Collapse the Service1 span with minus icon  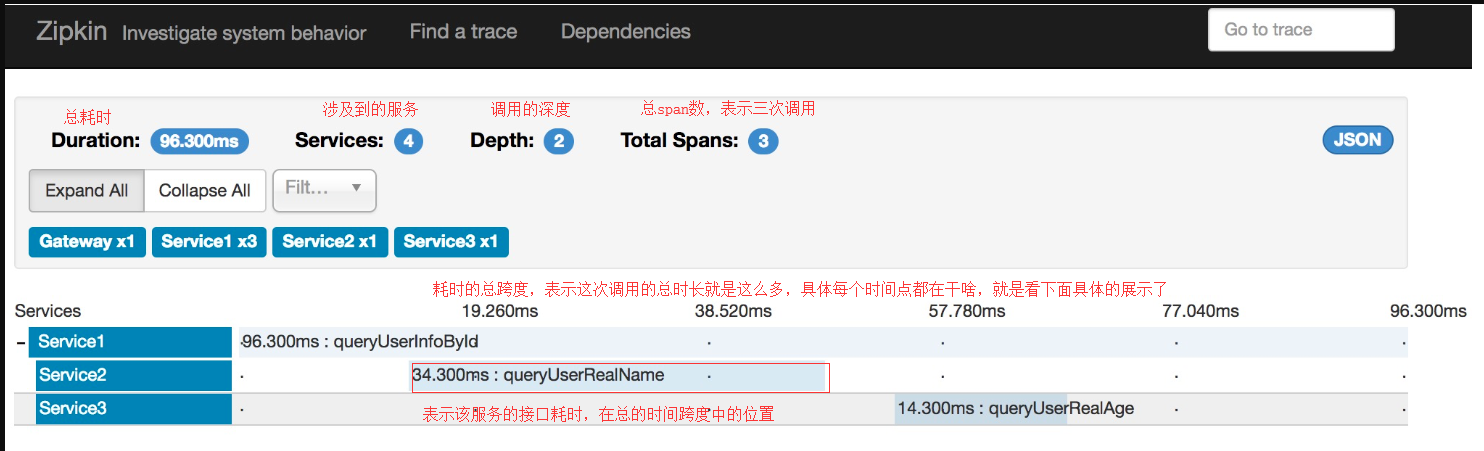pyautogui.click(x=21, y=342)
